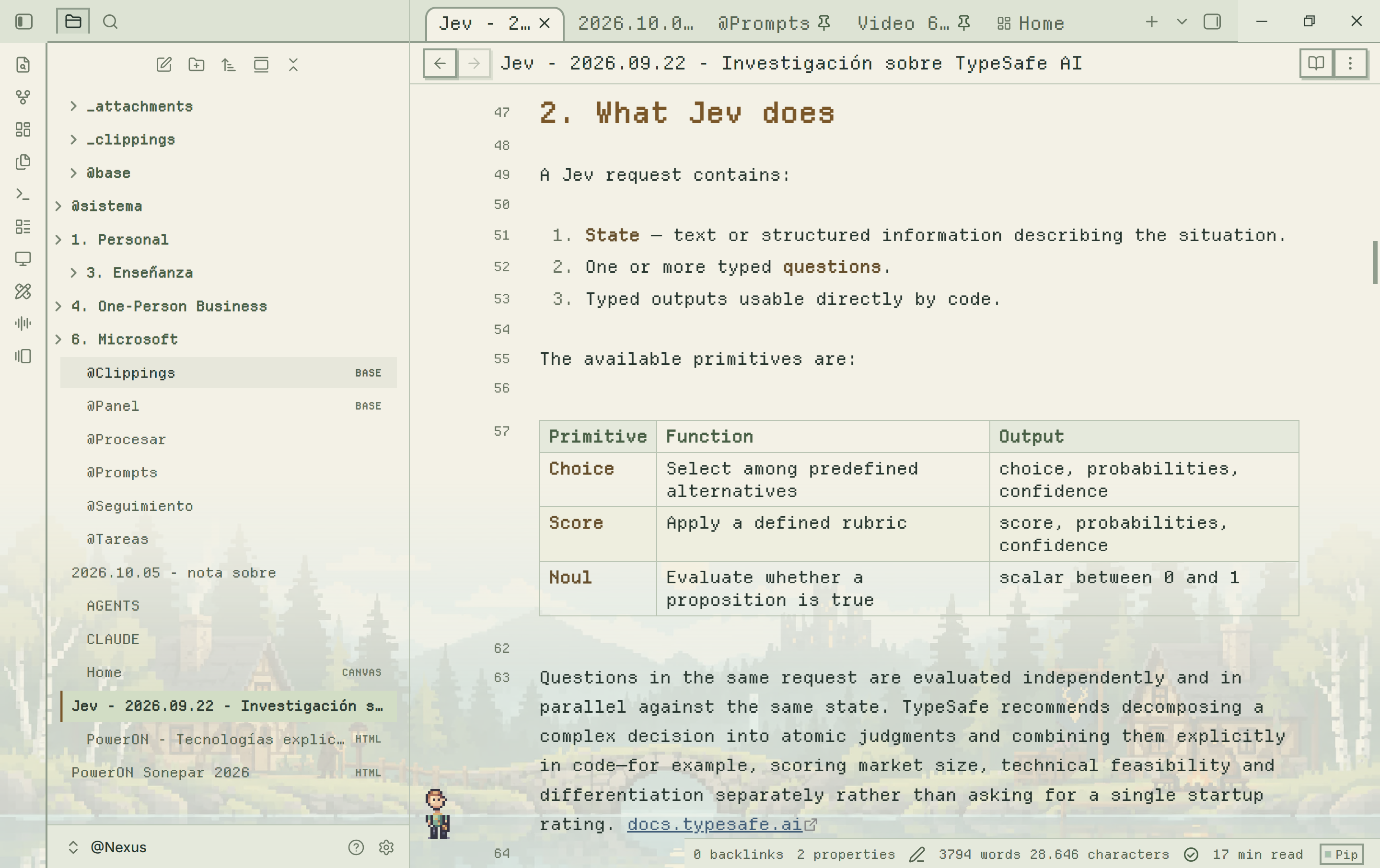Open the file explorer folder icon
Viewport: 1380px width, 868px height.
coord(73,22)
